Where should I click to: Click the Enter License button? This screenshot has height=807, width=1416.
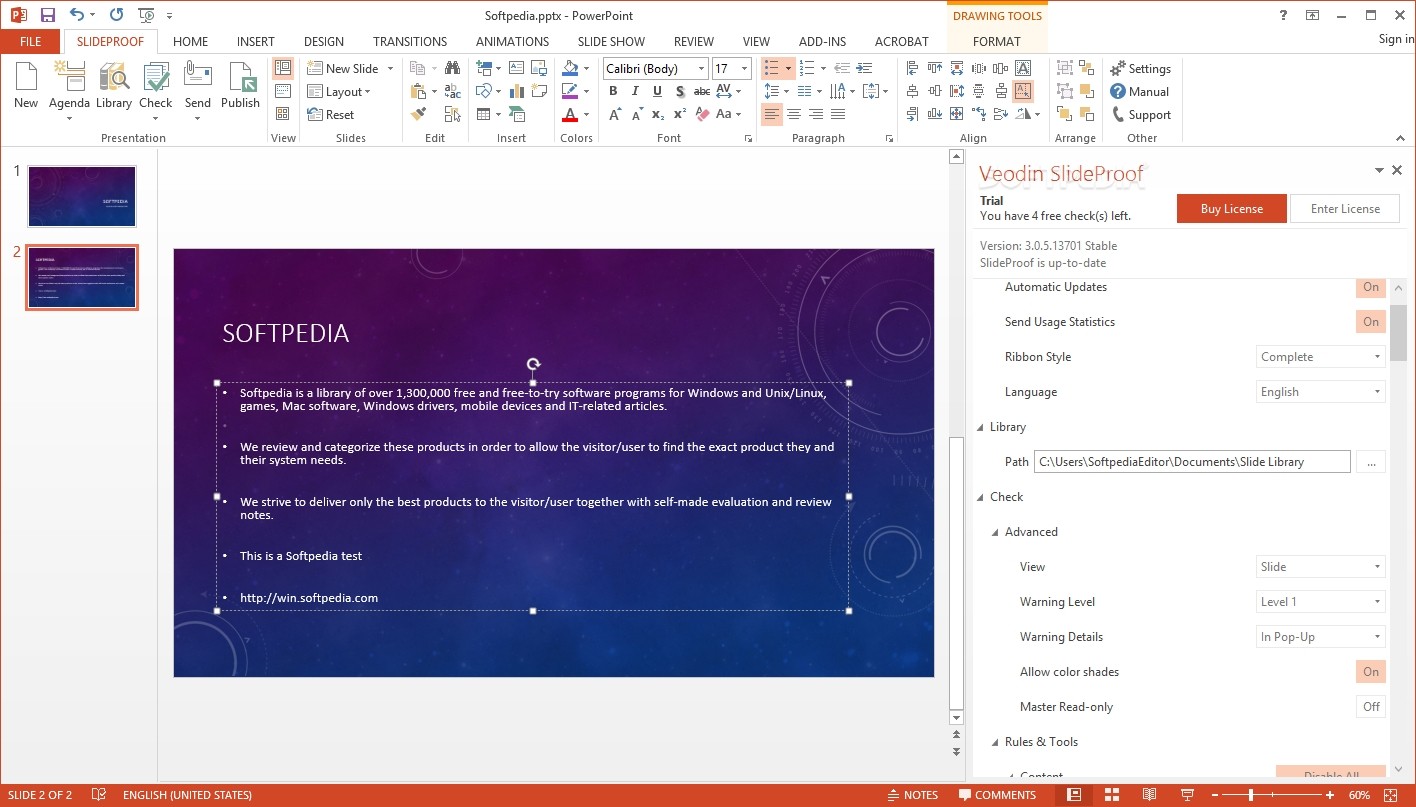[1345, 209]
